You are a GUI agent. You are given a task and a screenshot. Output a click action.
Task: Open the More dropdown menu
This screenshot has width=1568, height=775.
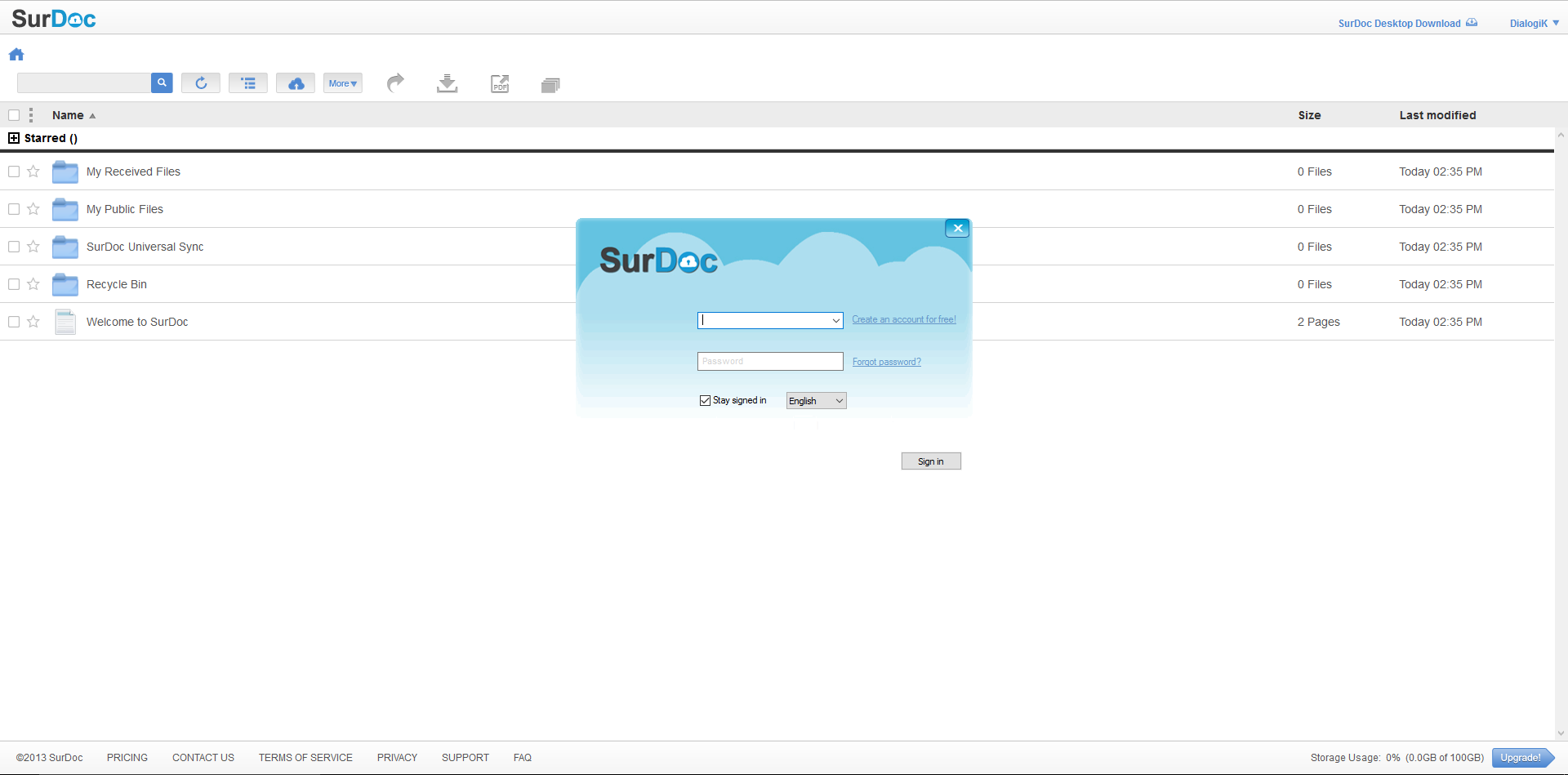pyautogui.click(x=343, y=83)
